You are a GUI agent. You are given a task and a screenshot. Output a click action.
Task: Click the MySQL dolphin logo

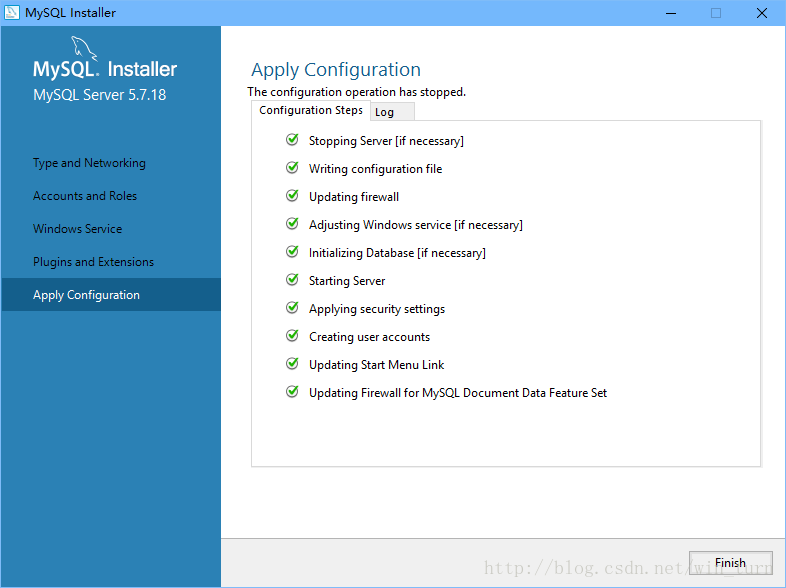[86, 50]
